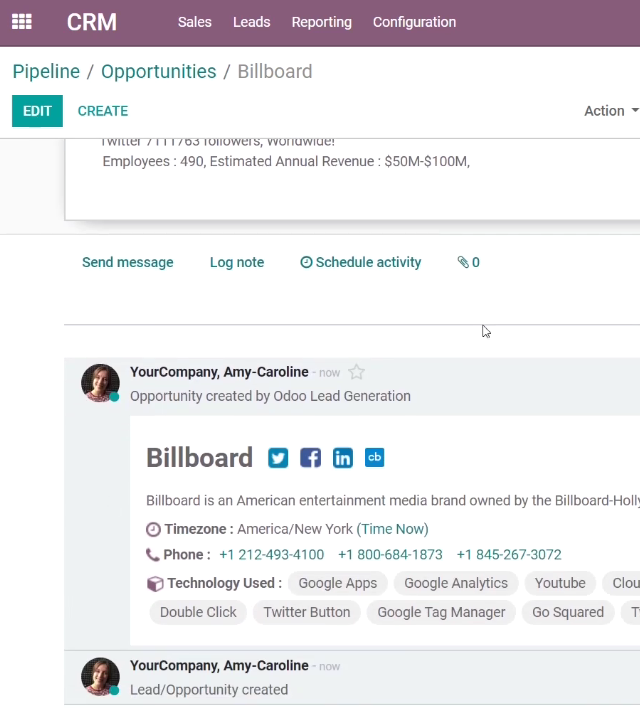Screen dimensions: 640x708
Task: Open the apps grid menu icon
Action: (22, 22)
